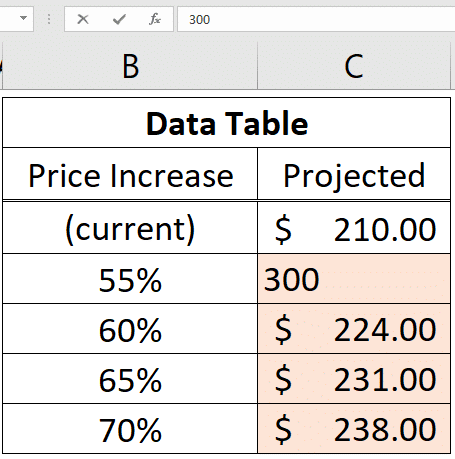This screenshot has height=459, width=455.
Task: Select the Price Increase header cell
Action: (x=130, y=174)
